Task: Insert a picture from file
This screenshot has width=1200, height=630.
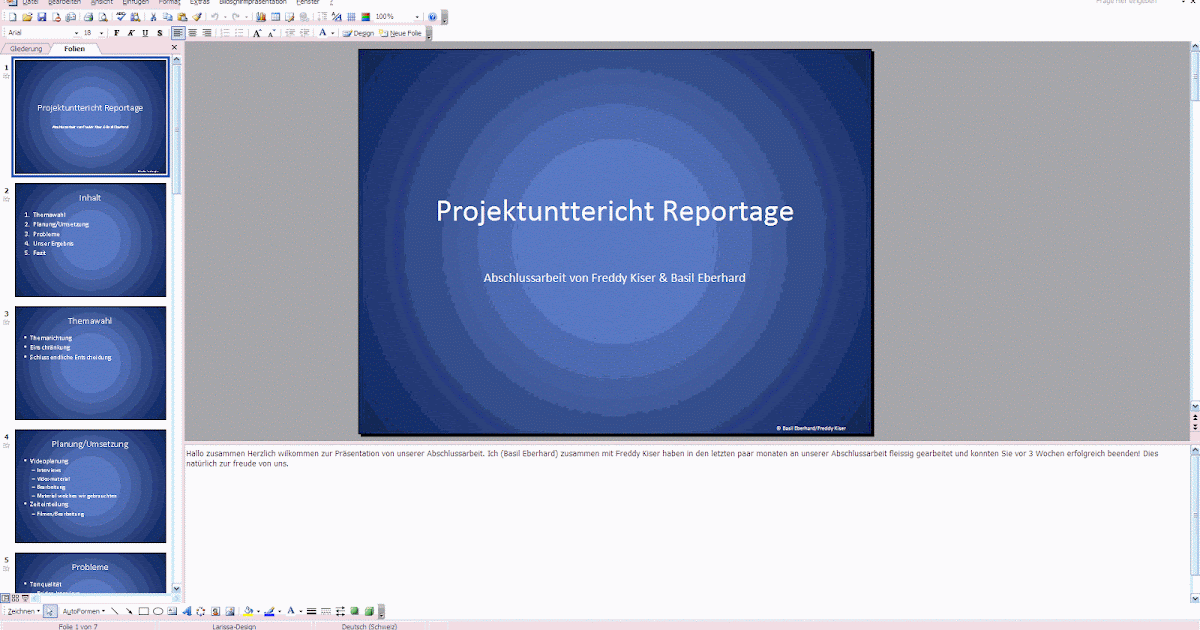Action: [229, 611]
